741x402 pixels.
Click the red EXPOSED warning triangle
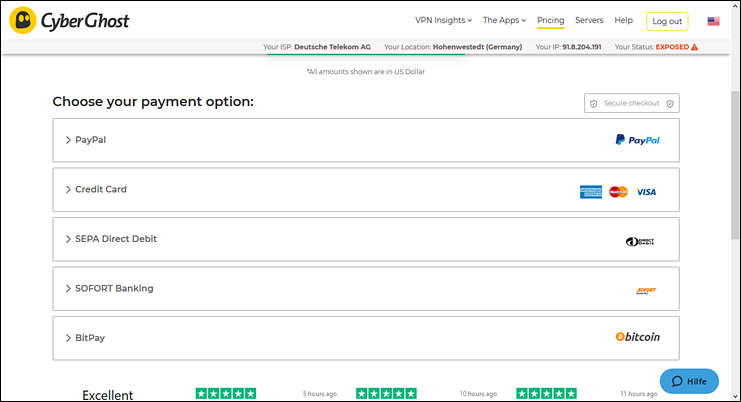[694, 47]
